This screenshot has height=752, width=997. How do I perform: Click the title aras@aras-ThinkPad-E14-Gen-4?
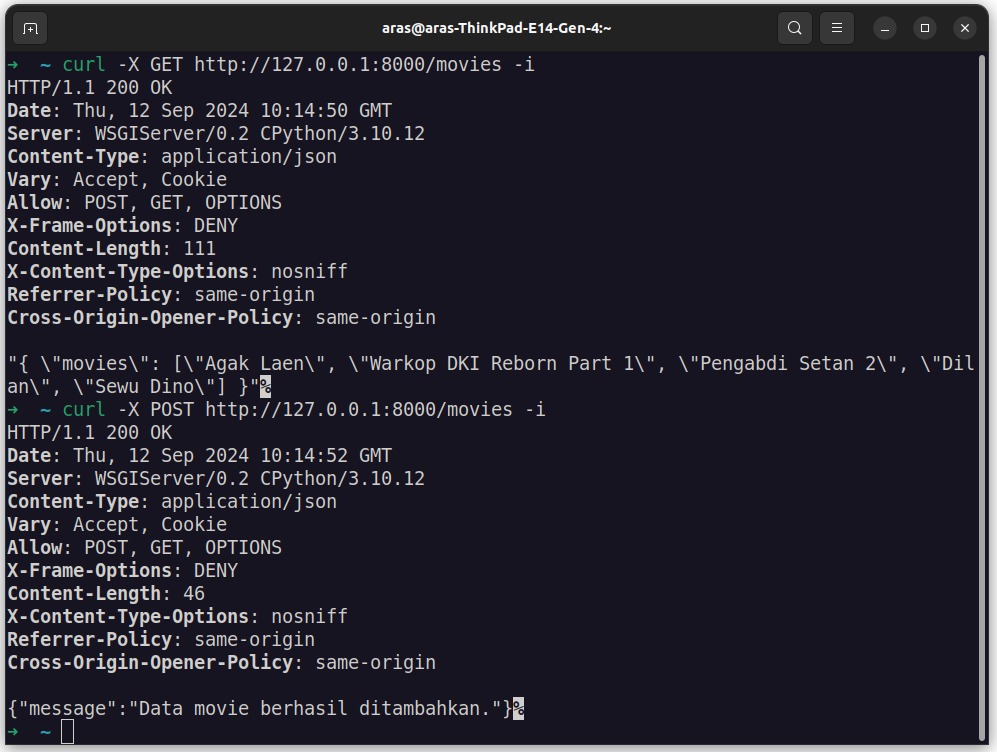click(x=496, y=28)
